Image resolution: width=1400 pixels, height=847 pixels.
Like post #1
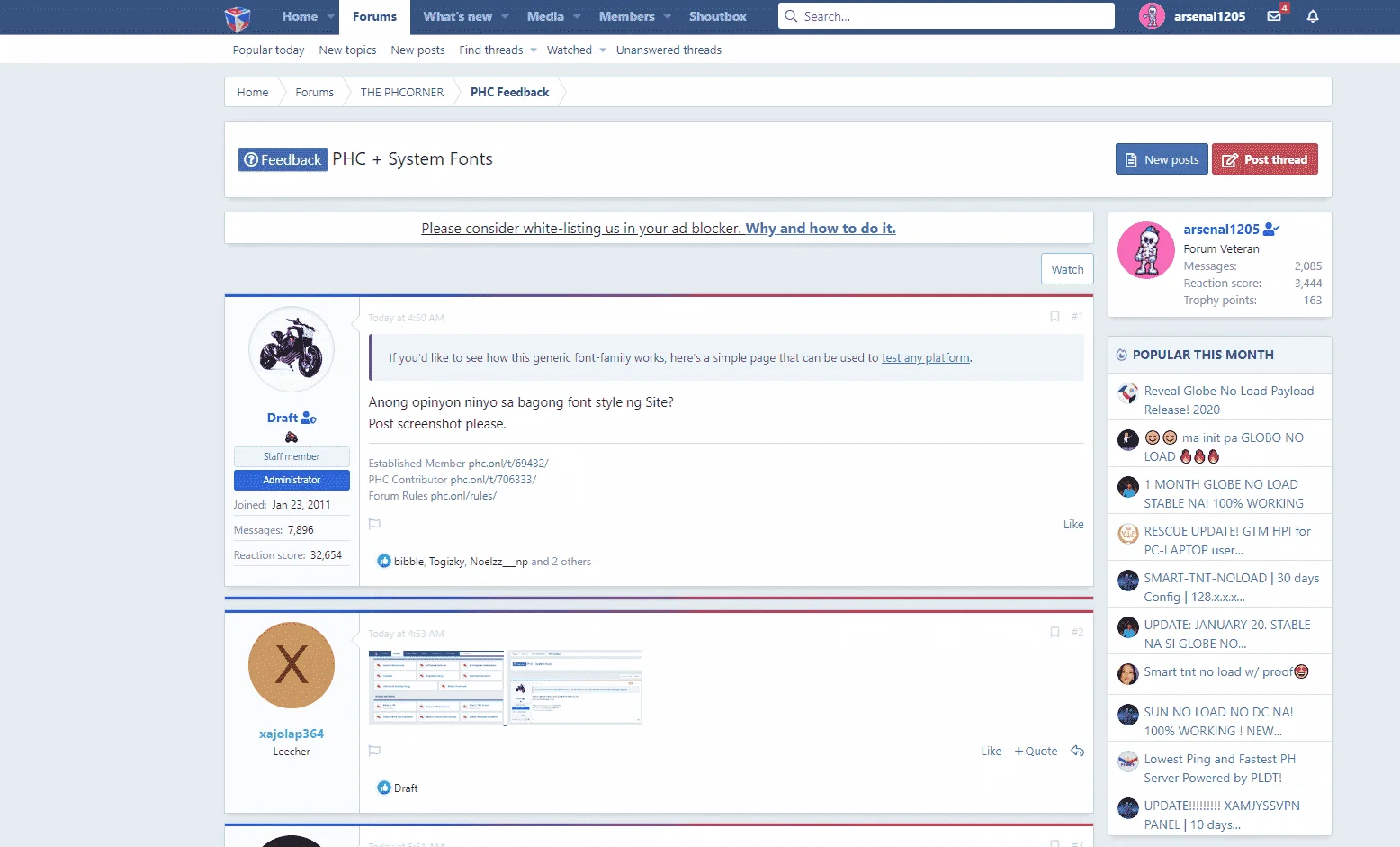pyautogui.click(x=1073, y=525)
